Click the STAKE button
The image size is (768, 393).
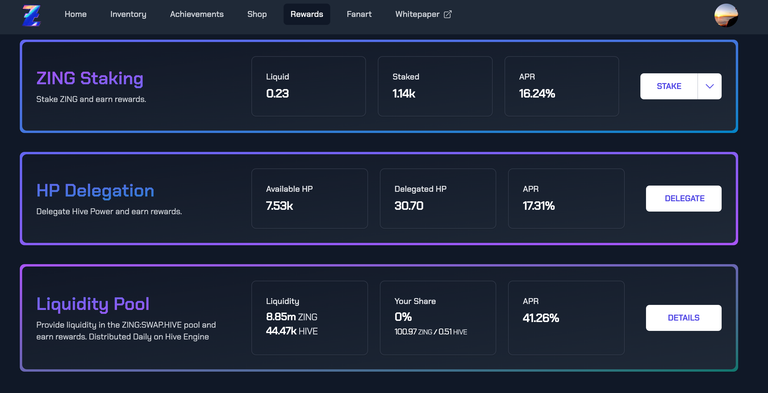(x=669, y=86)
